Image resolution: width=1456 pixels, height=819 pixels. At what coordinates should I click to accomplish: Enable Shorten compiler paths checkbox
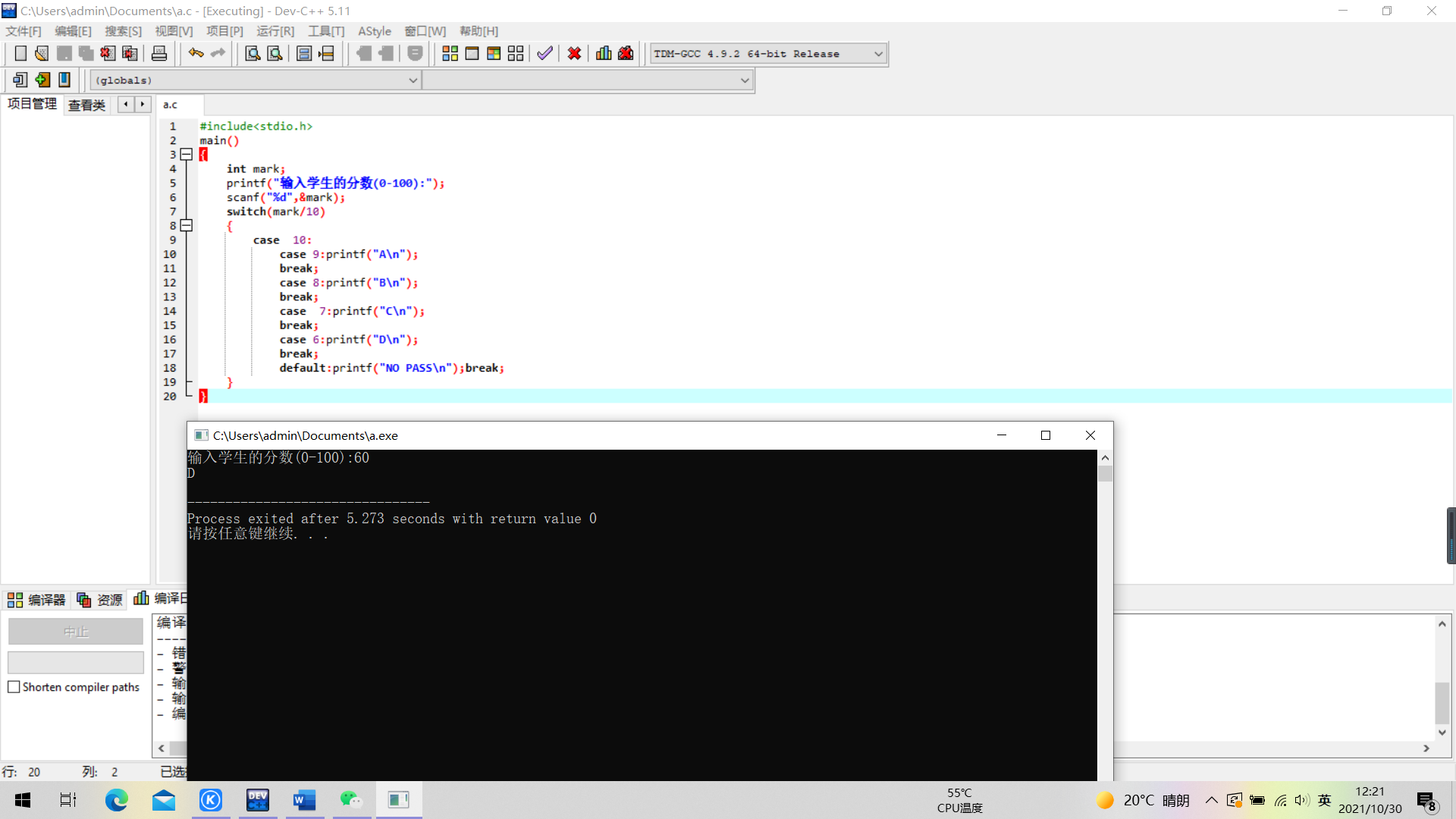click(x=14, y=687)
